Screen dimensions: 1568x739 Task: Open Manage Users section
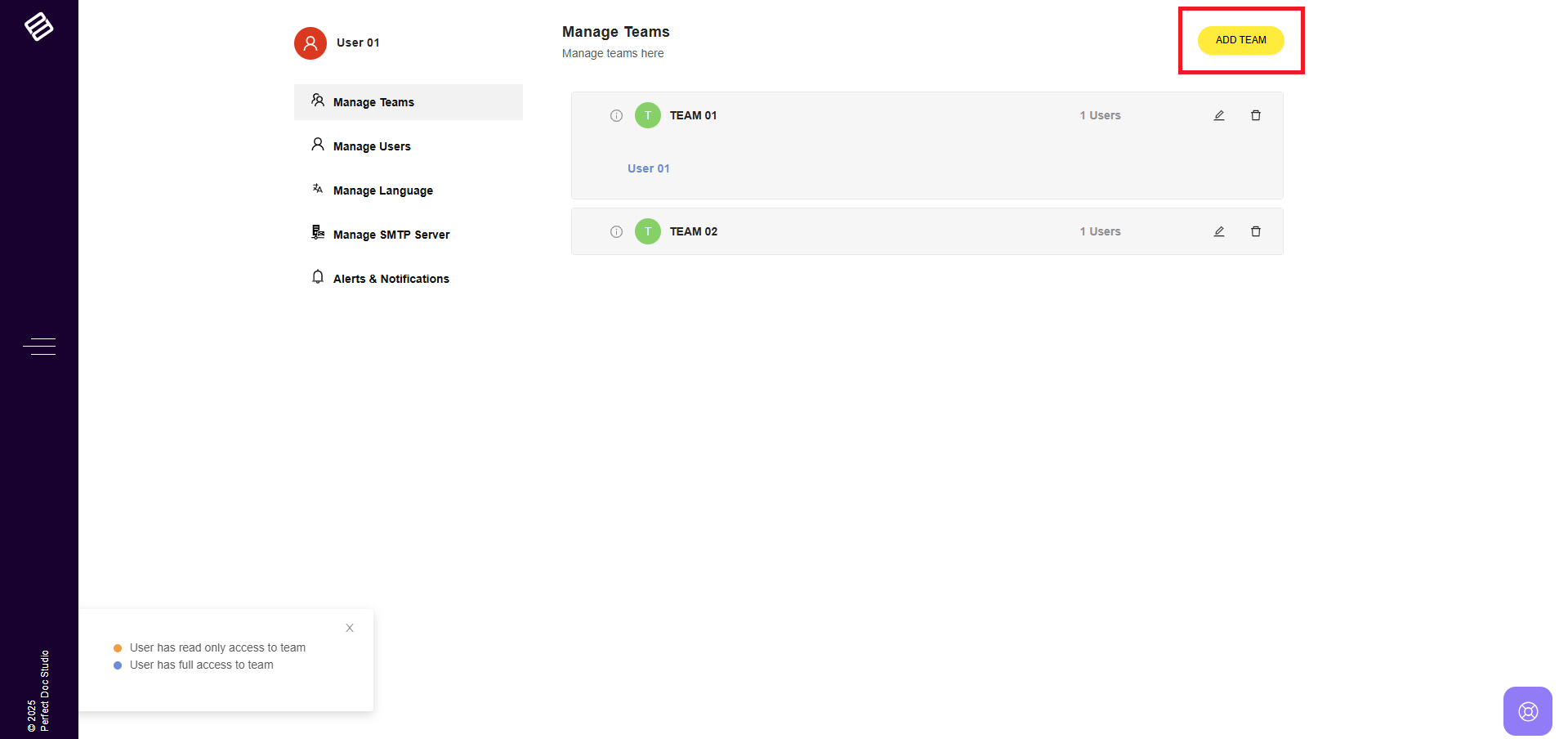372,146
